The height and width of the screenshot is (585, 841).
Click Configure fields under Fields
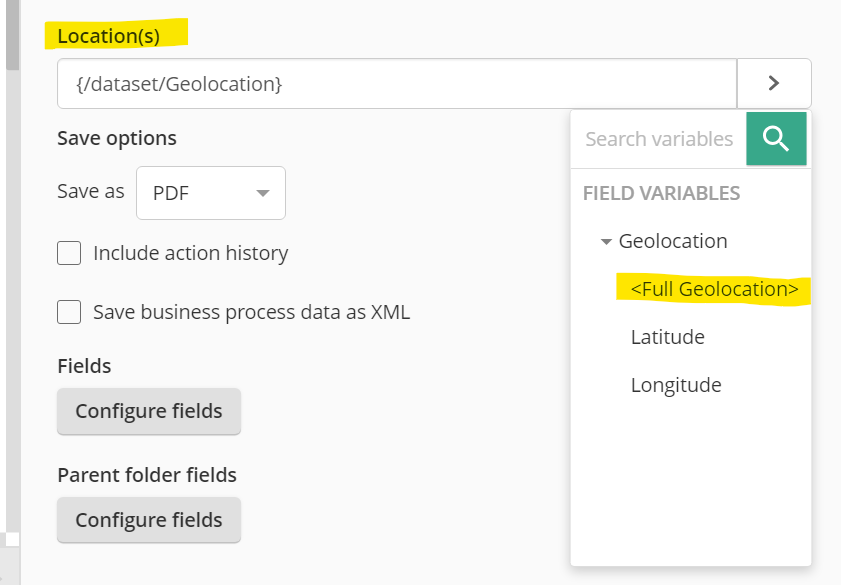[149, 411]
